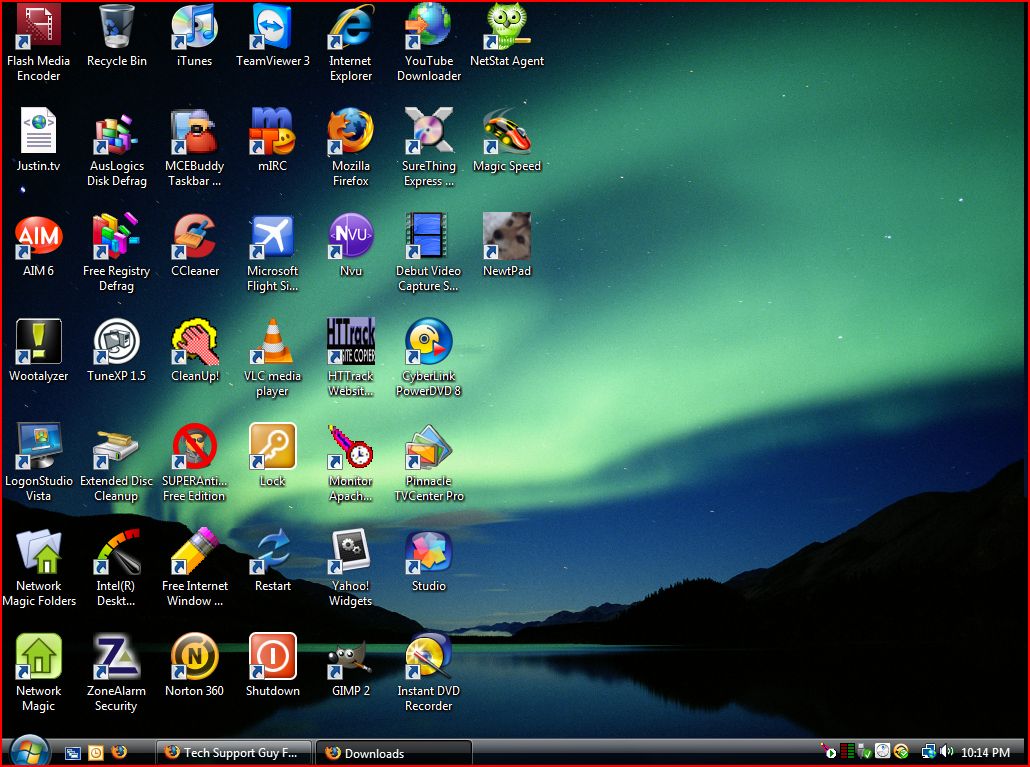Select the Magic Speed icon
The width and height of the screenshot is (1030, 767).
pyautogui.click(x=506, y=131)
